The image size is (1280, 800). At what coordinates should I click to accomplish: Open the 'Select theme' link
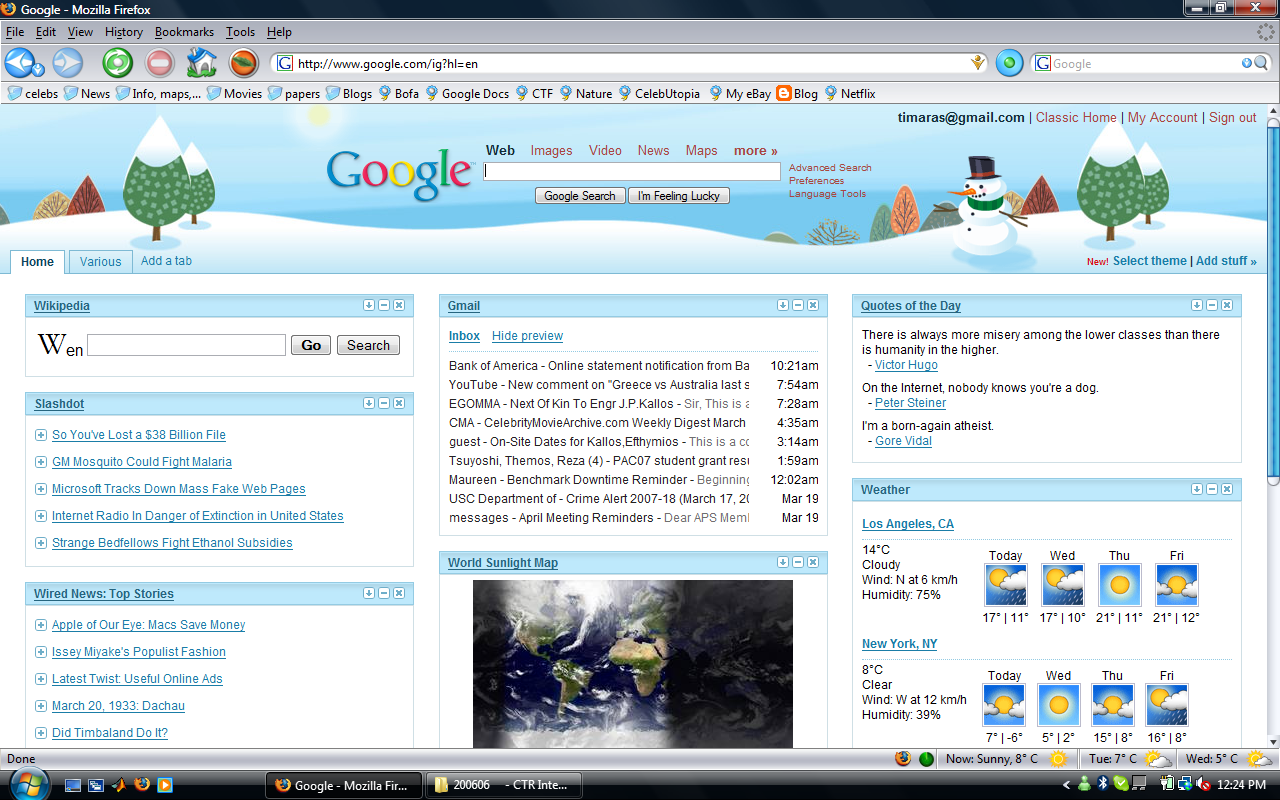coord(1149,261)
